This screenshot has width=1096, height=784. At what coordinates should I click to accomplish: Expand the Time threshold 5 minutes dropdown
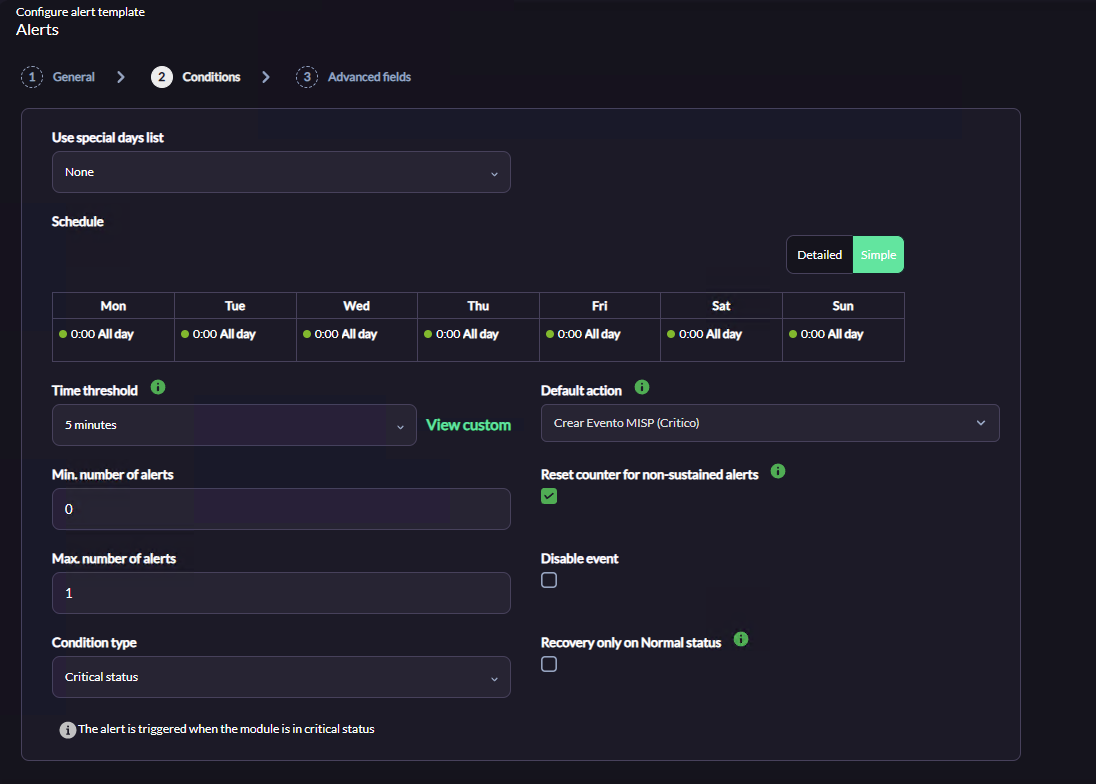[234, 425]
